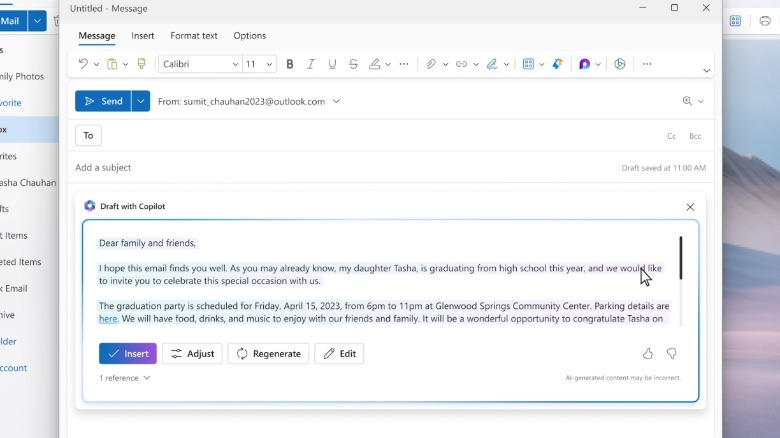Image resolution: width=780 pixels, height=438 pixels.
Task: Click the To recipients button
Action: click(x=88, y=135)
